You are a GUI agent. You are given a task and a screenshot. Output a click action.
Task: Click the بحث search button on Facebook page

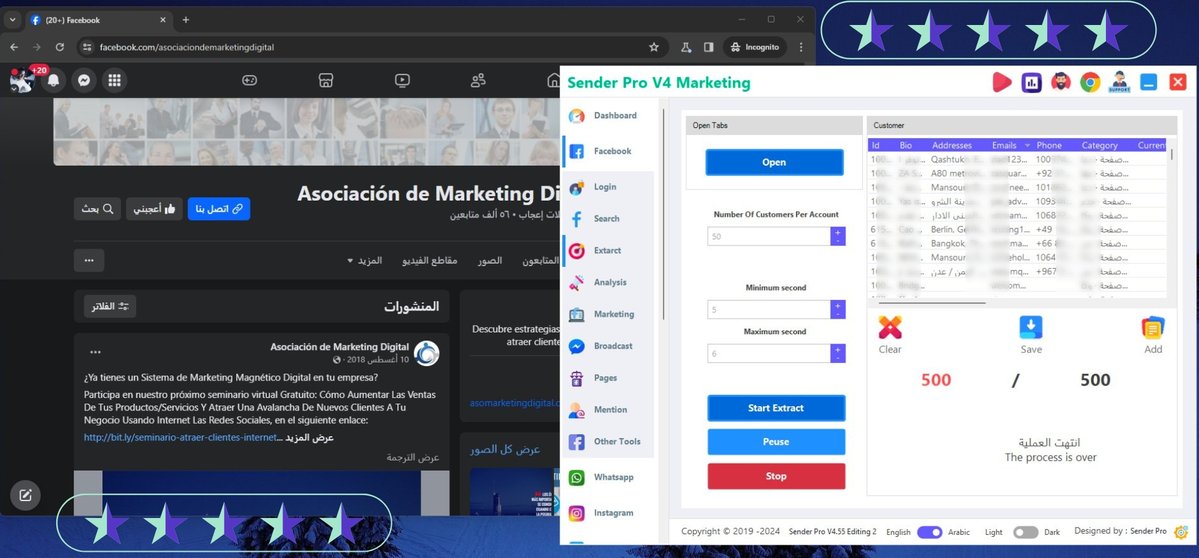point(97,209)
